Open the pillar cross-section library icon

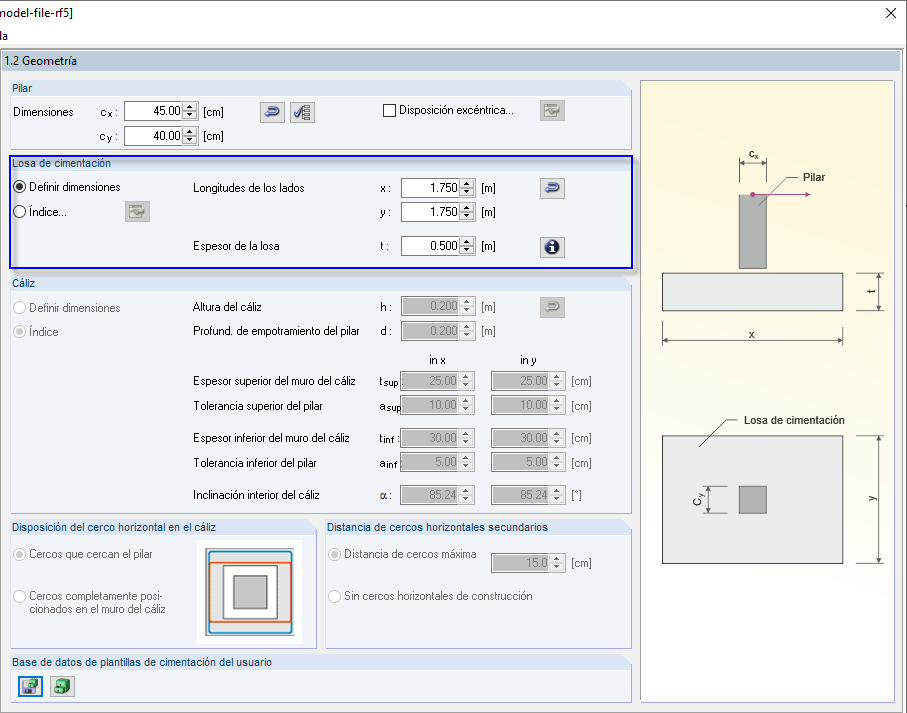(x=302, y=112)
